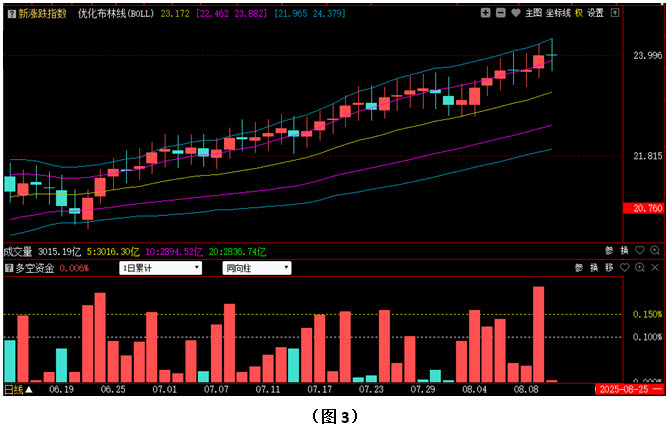The image size is (670, 439).
Task: Expand the 日线 period selector triangle
Action: click(x=29, y=389)
